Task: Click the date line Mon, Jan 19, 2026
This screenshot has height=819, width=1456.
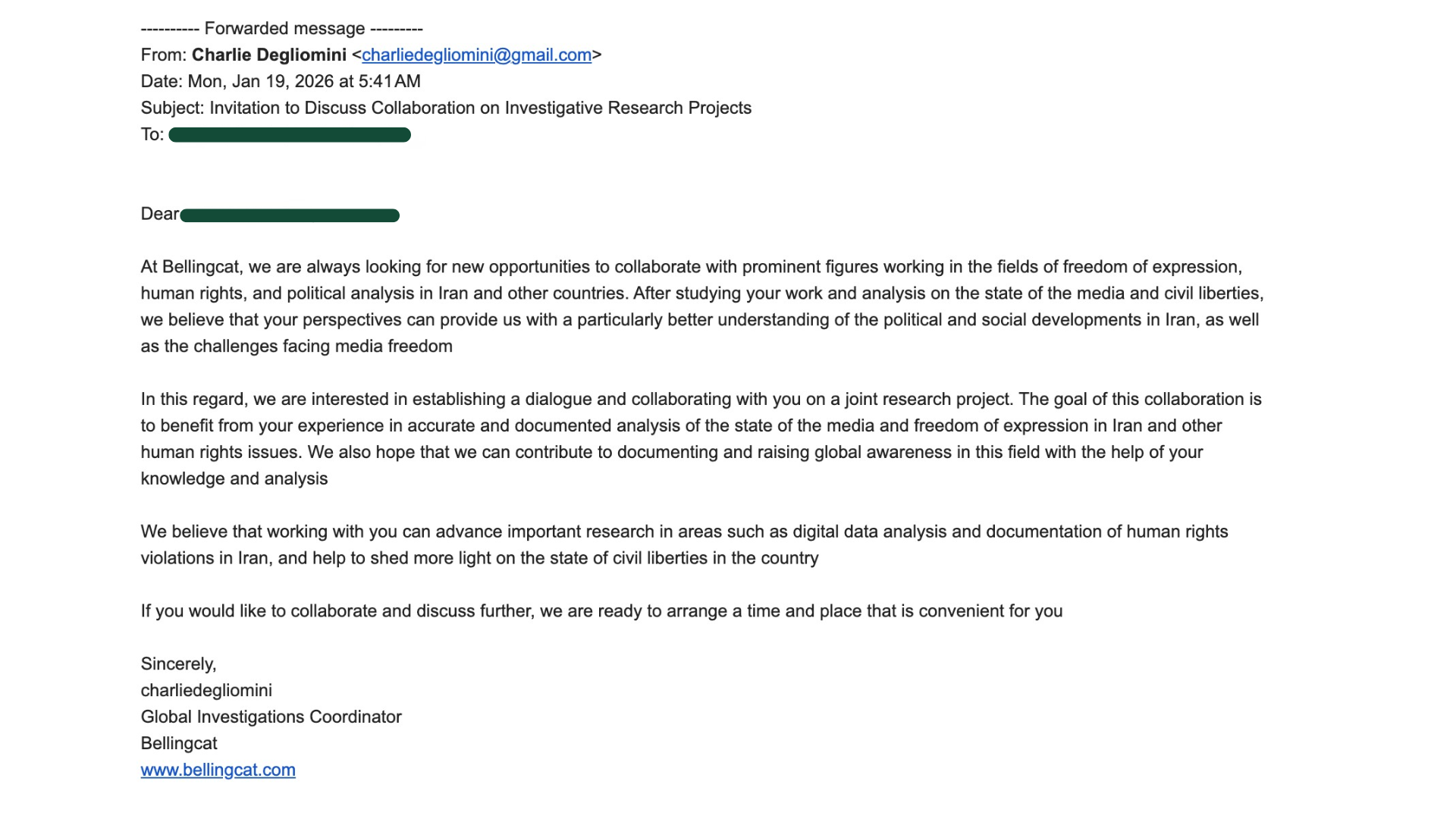Action: (x=303, y=82)
